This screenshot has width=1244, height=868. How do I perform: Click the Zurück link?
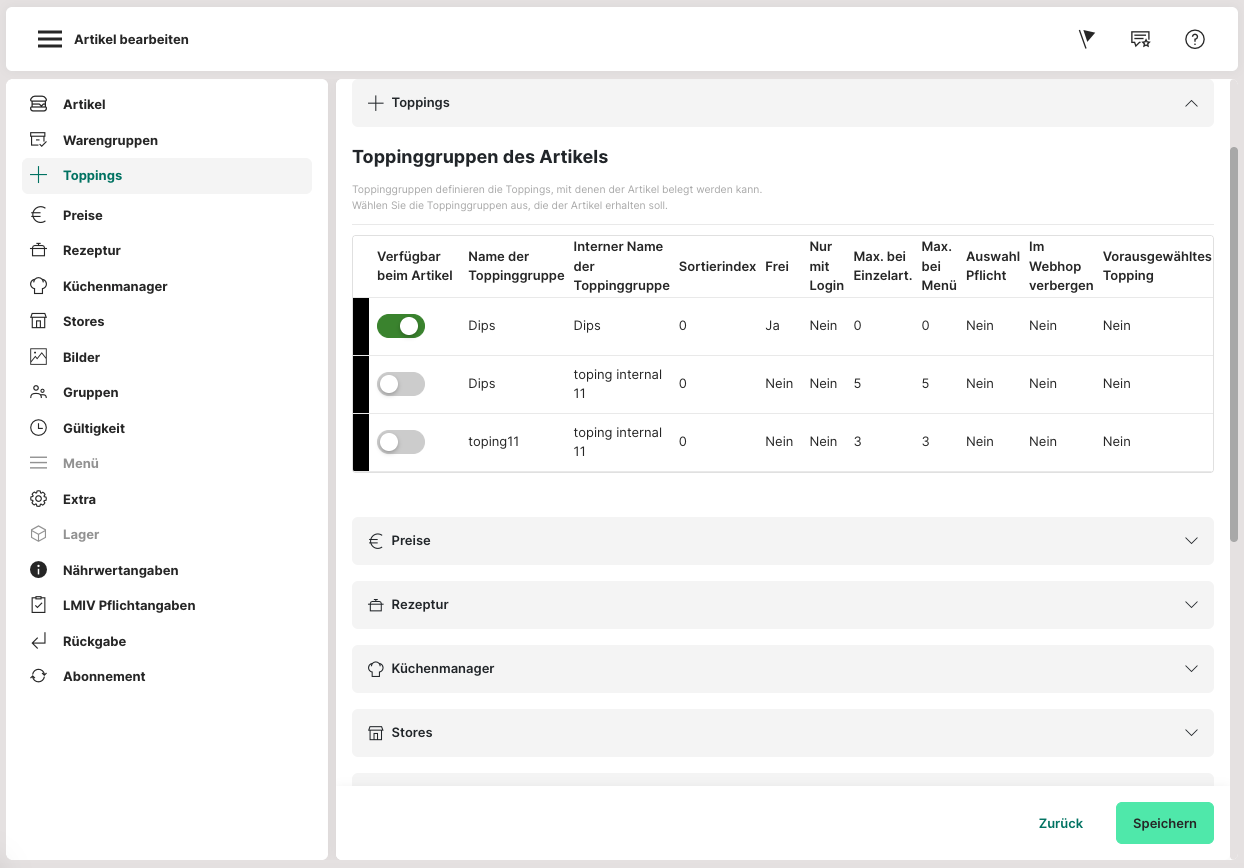coord(1060,823)
